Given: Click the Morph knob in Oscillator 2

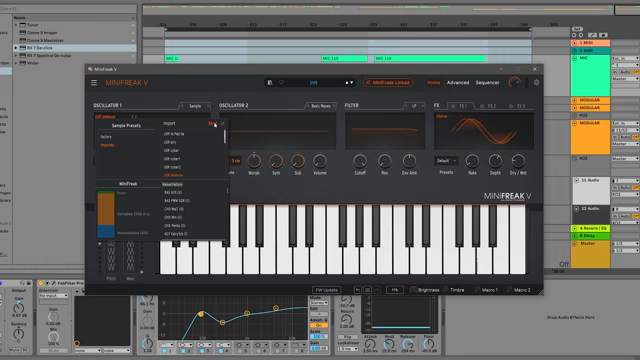Looking at the screenshot, I should click(254, 161).
